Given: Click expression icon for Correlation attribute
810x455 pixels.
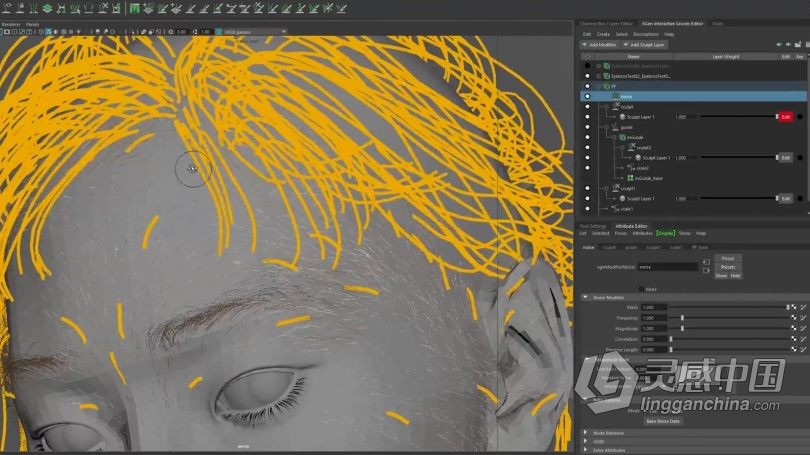Looking at the screenshot, I should click(803, 339).
